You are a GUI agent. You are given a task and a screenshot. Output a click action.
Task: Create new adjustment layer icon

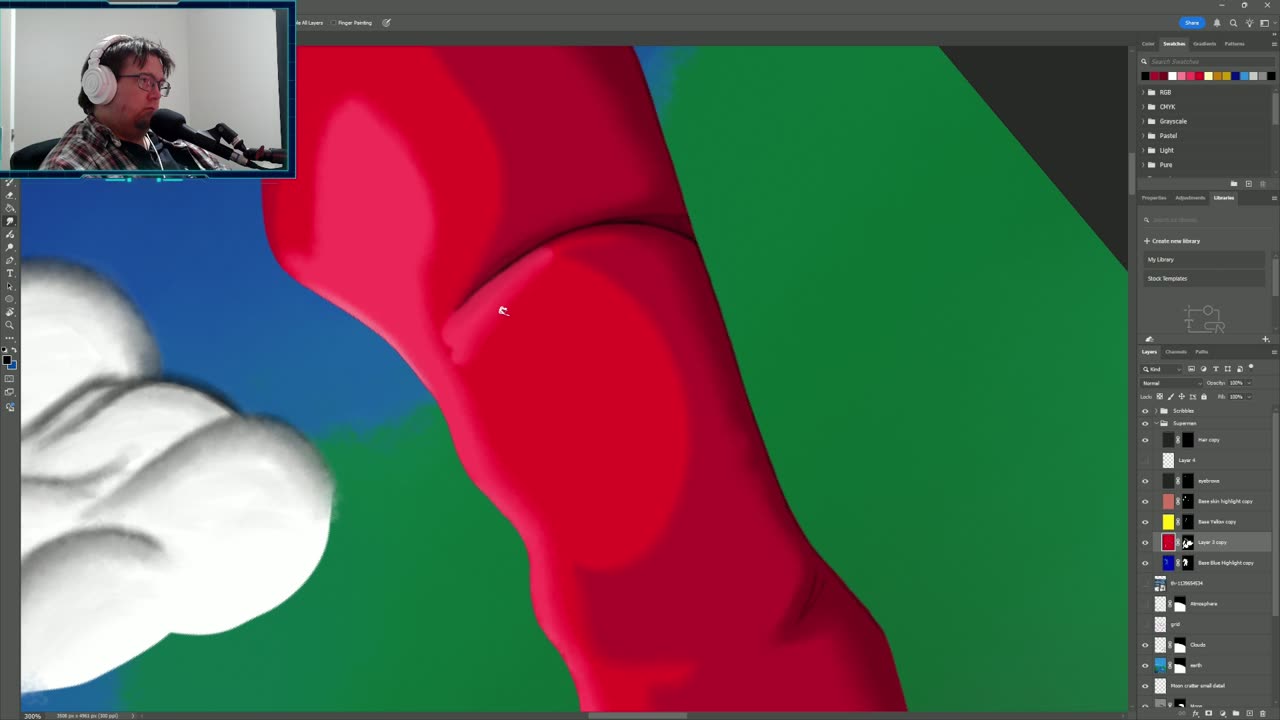tap(1223, 713)
